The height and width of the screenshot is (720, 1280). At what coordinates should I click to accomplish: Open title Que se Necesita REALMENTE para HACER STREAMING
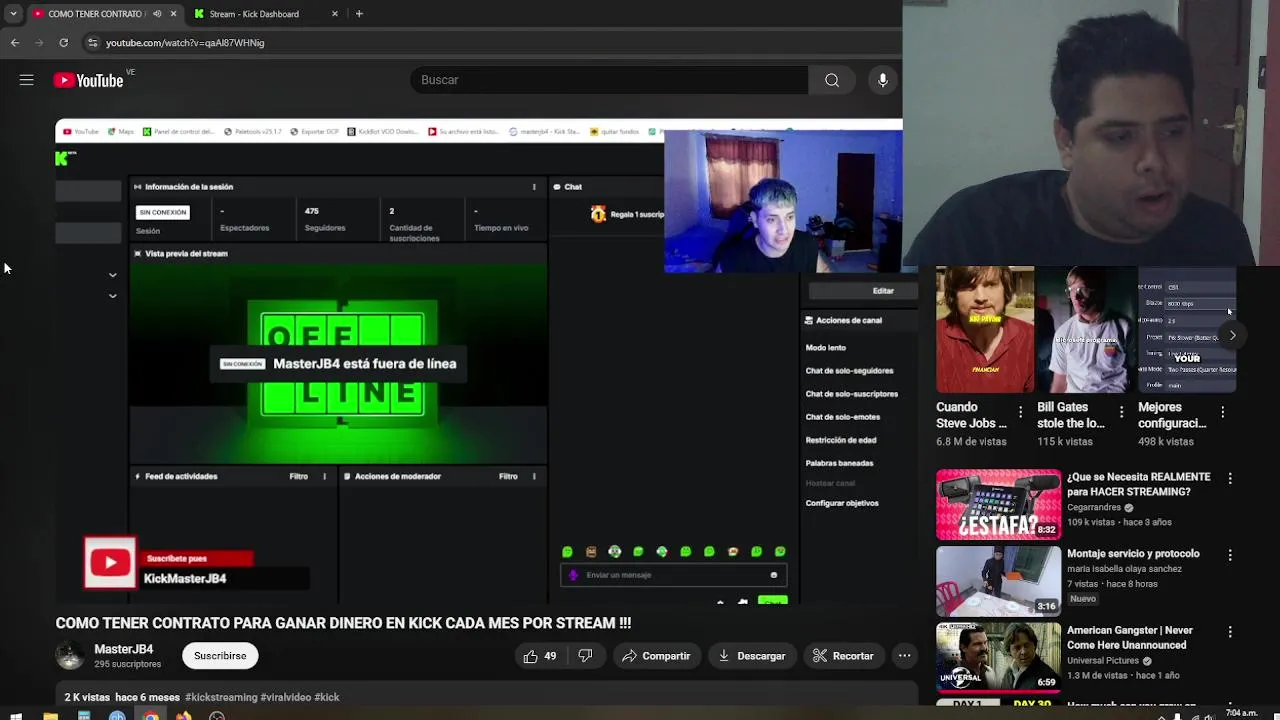[1138, 484]
